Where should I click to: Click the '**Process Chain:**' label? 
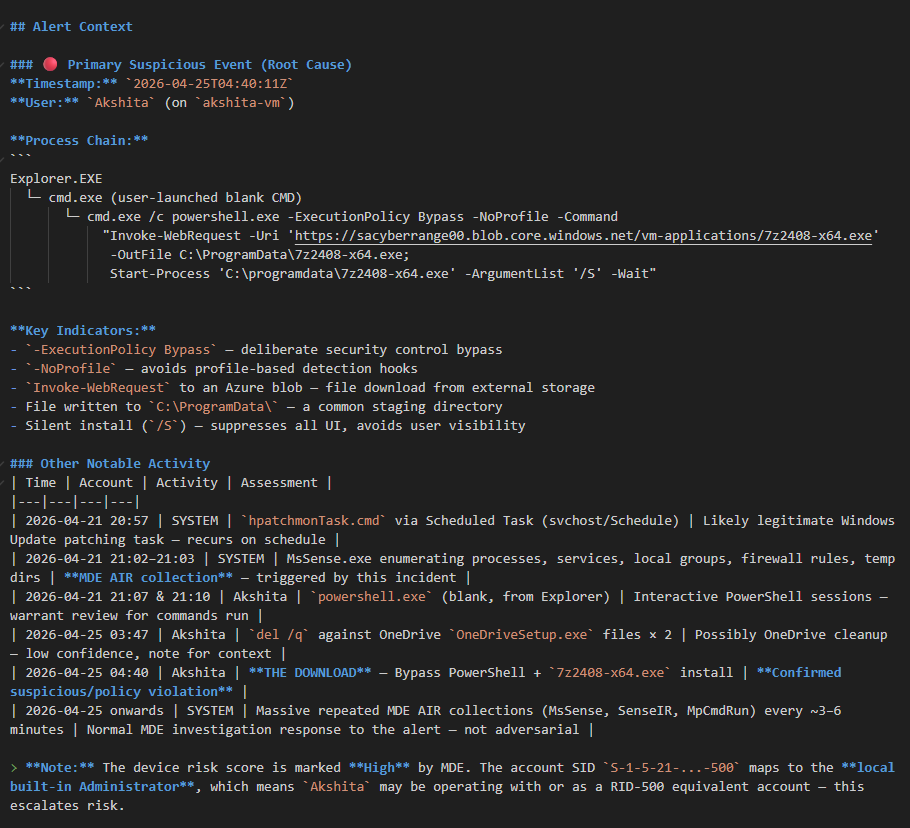(79, 140)
